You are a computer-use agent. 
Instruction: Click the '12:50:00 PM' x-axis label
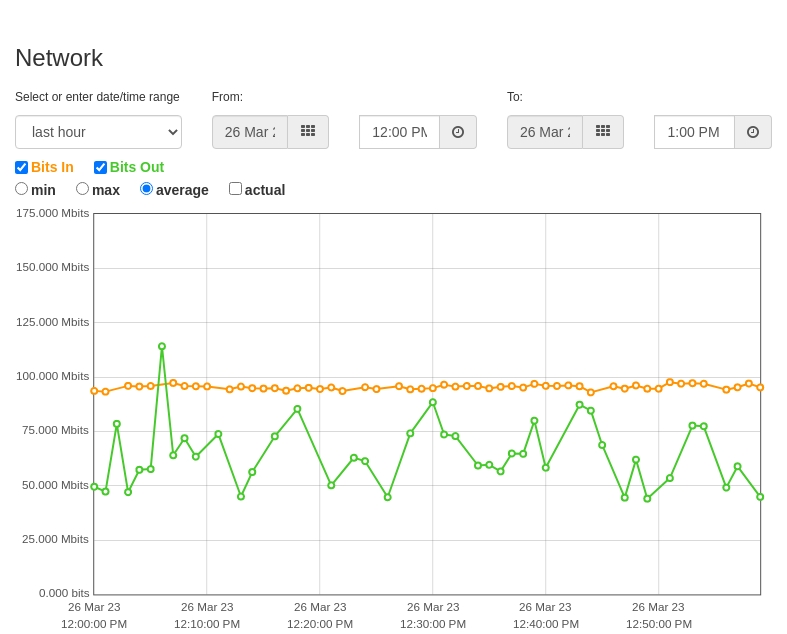click(659, 624)
